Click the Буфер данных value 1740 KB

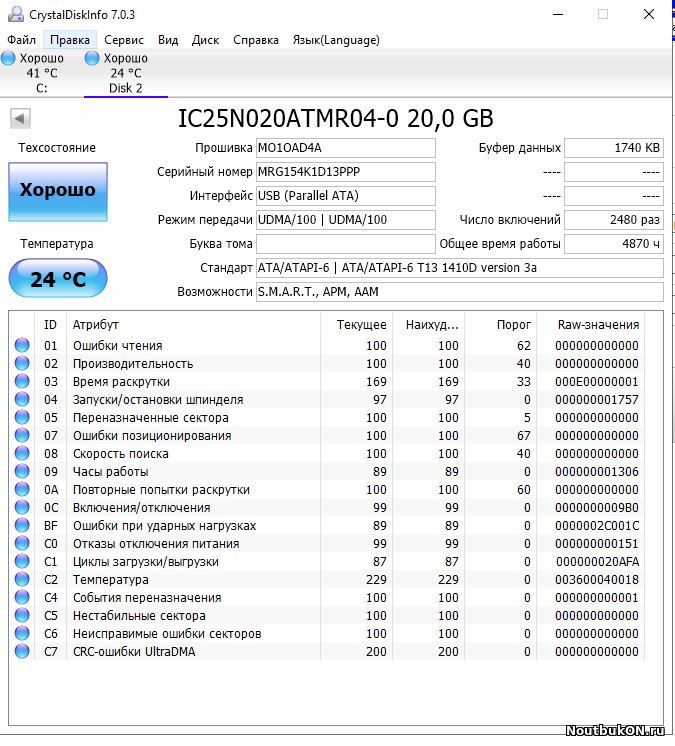pyautogui.click(x=614, y=148)
